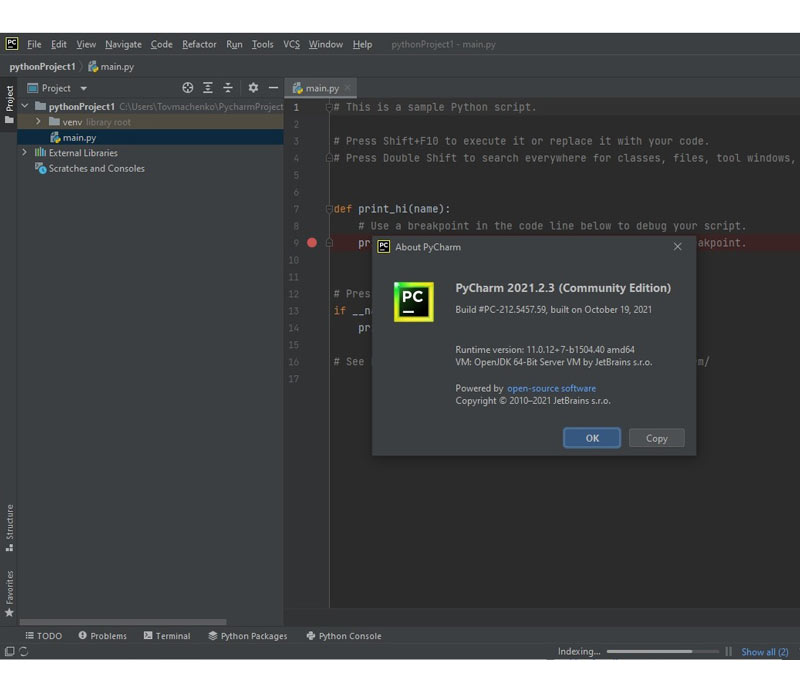The width and height of the screenshot is (800, 685).
Task: Click the tool window quick access icon
Action: coord(9,651)
